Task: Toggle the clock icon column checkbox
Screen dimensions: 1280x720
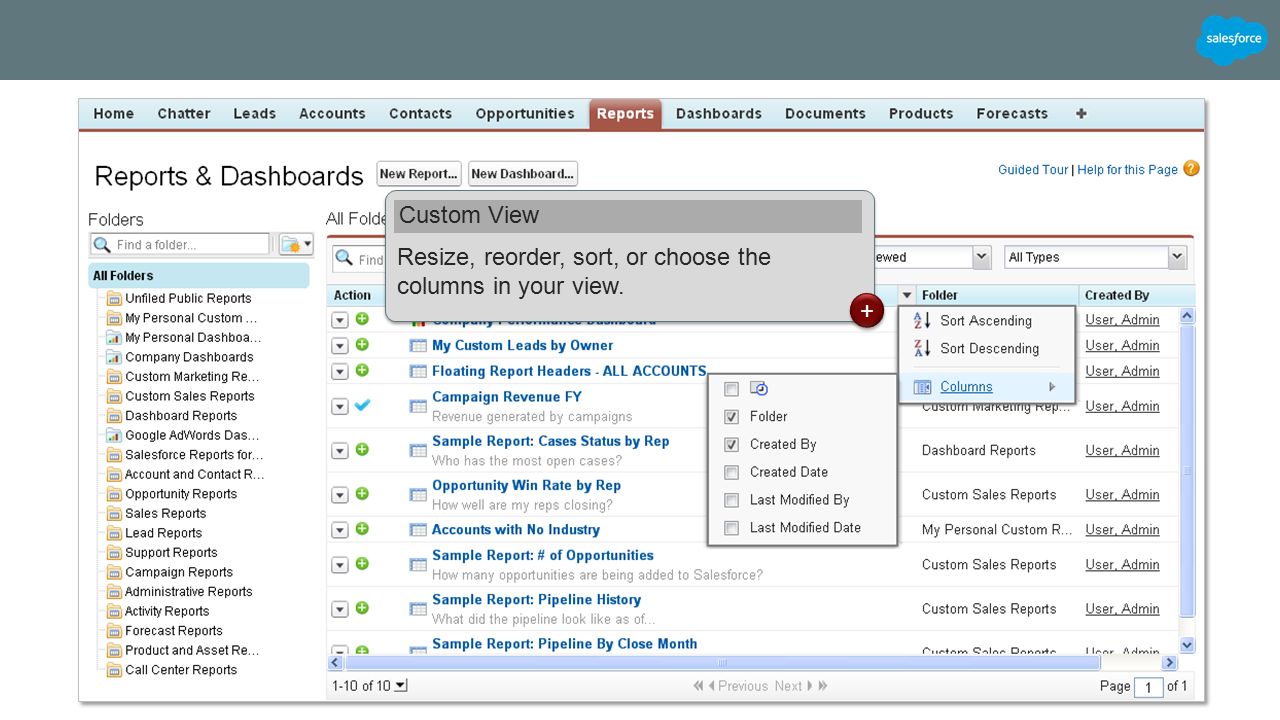Action: 731,389
